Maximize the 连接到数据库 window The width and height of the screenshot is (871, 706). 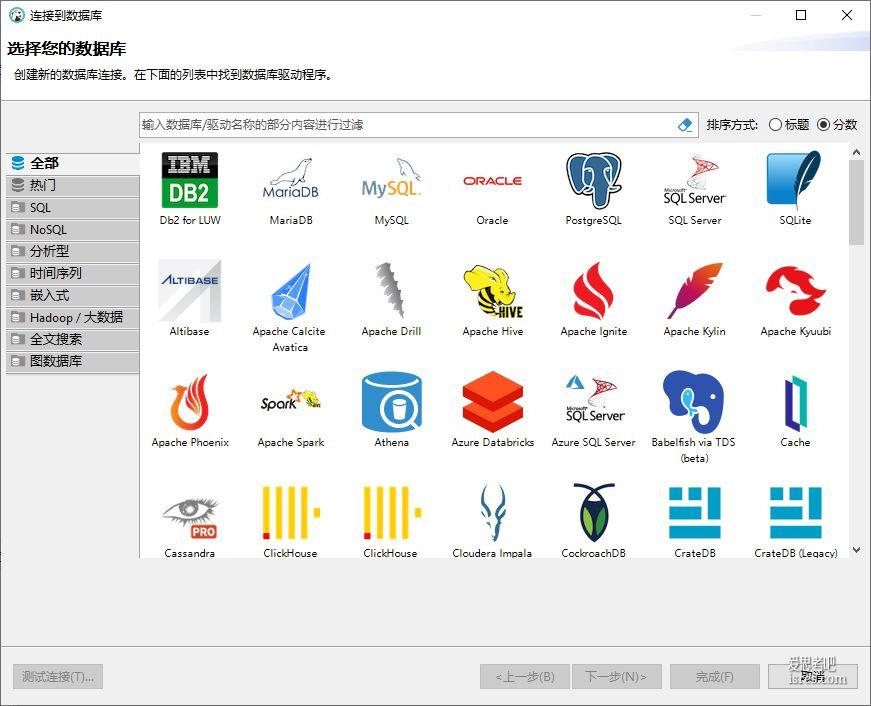[x=801, y=15]
